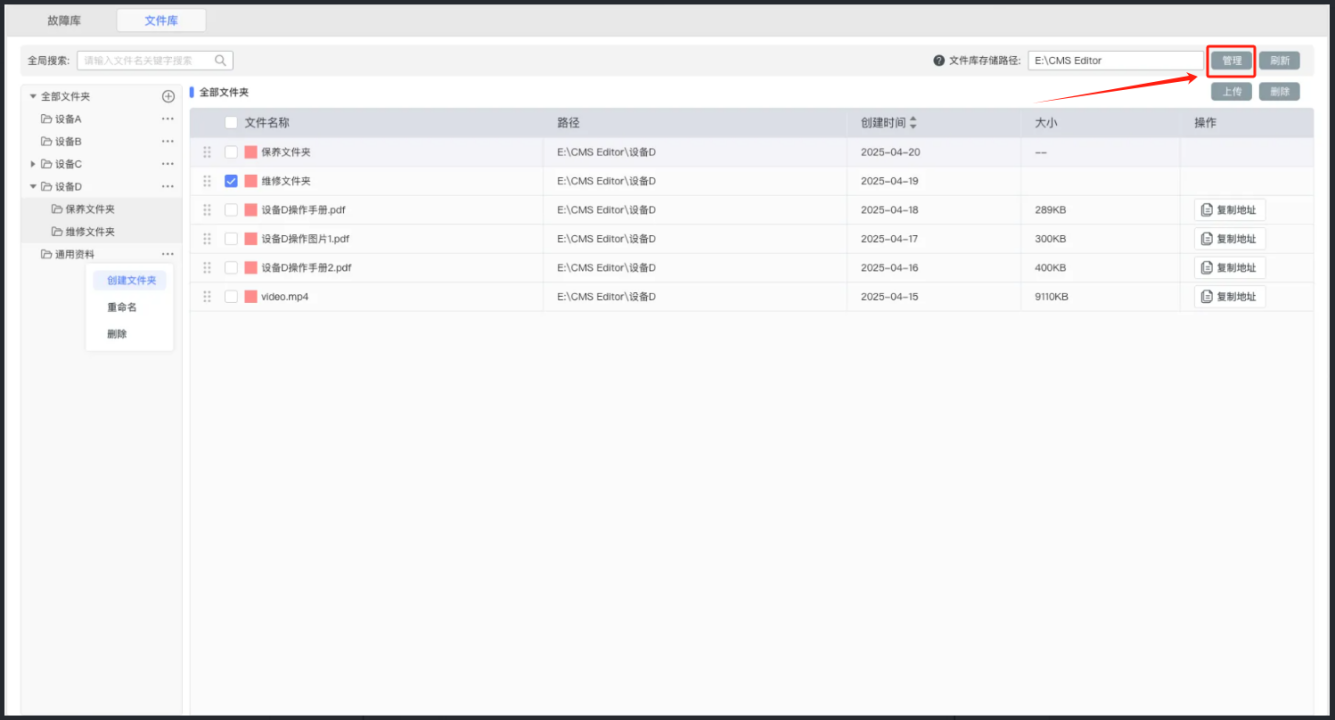This screenshot has height=720, width=1335.
Task: Uncheck the 维修文件夹 checkbox
Action: pyautogui.click(x=231, y=181)
